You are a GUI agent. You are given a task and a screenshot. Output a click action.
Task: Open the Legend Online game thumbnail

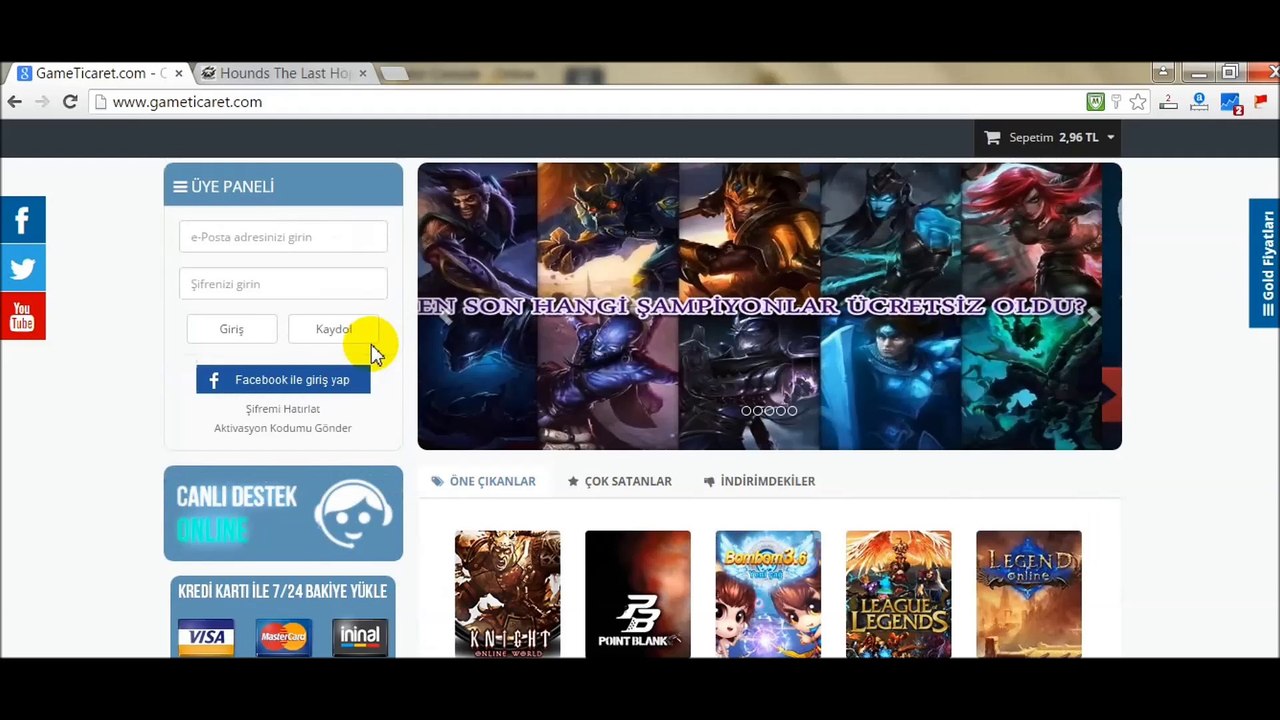pos(1029,594)
